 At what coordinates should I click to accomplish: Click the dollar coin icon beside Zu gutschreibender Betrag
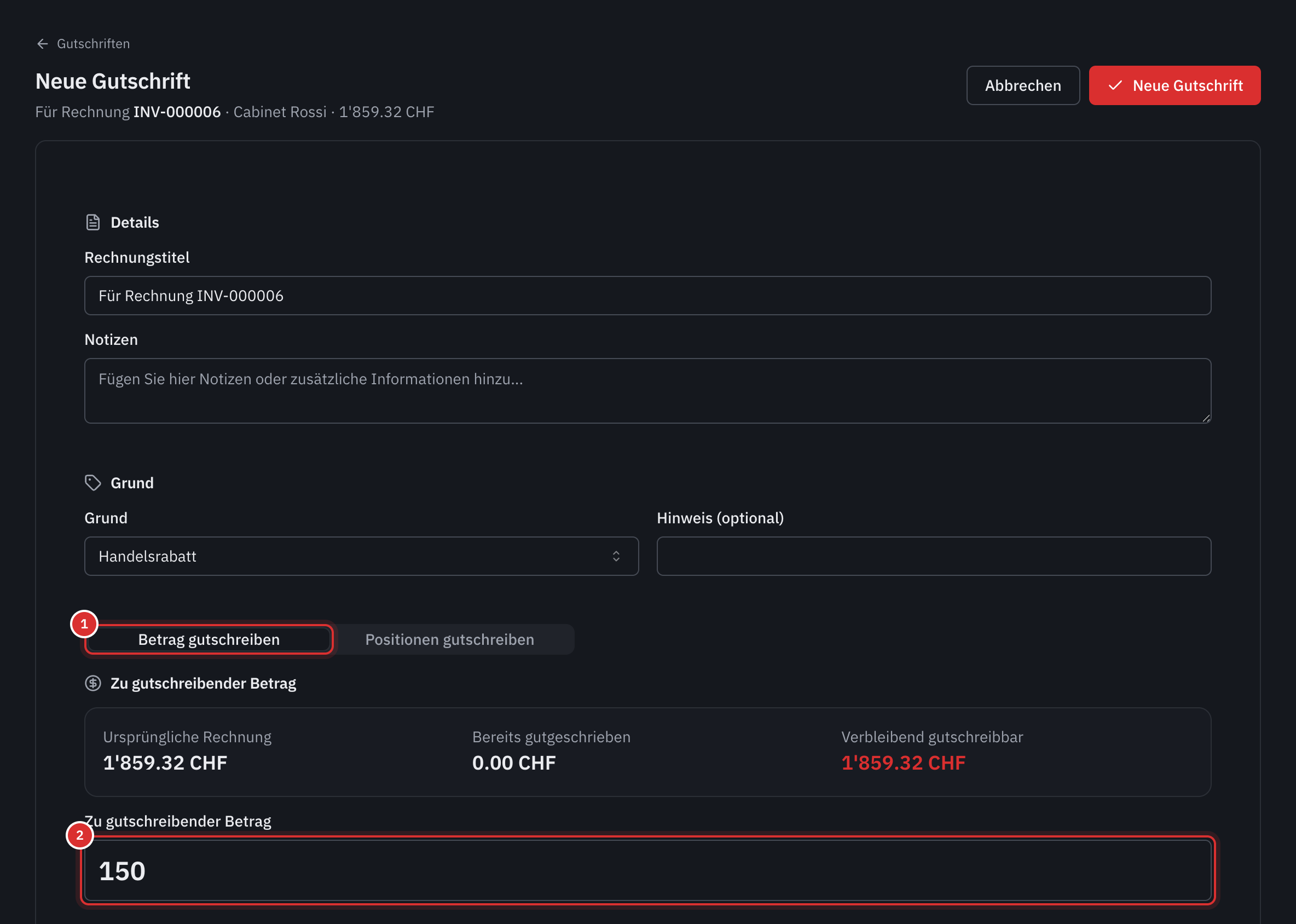pos(92,683)
